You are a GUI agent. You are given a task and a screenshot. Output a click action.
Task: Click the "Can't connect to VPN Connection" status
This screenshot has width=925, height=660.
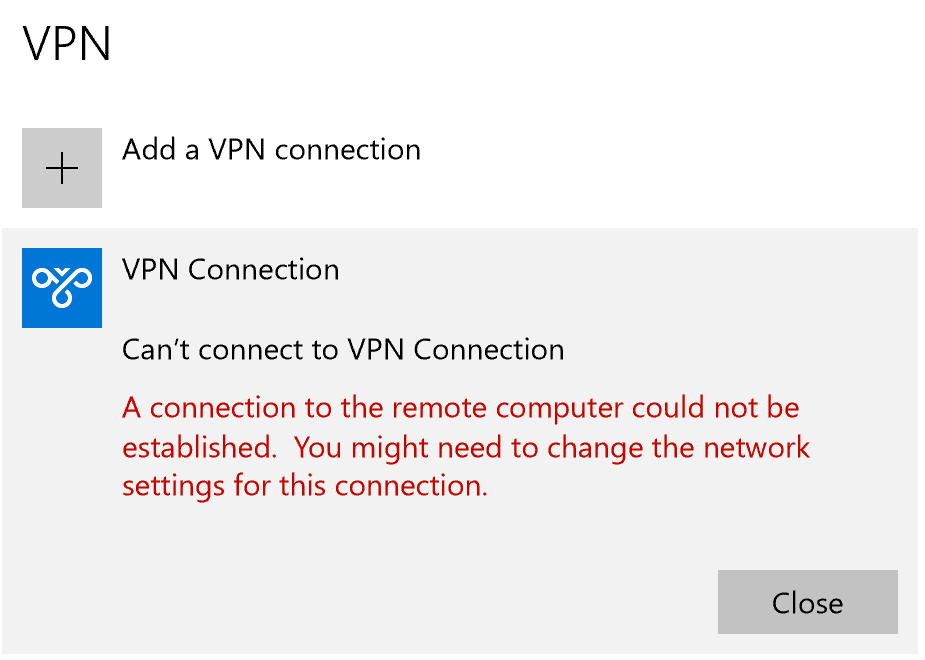pos(343,350)
